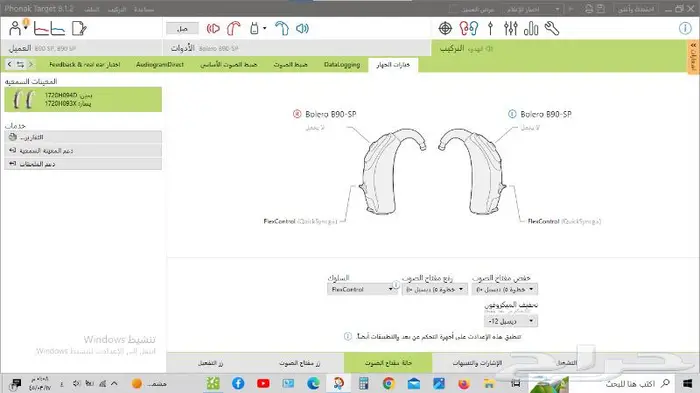
Task: Switch to AudiogramDirect tab
Action: tap(160, 64)
